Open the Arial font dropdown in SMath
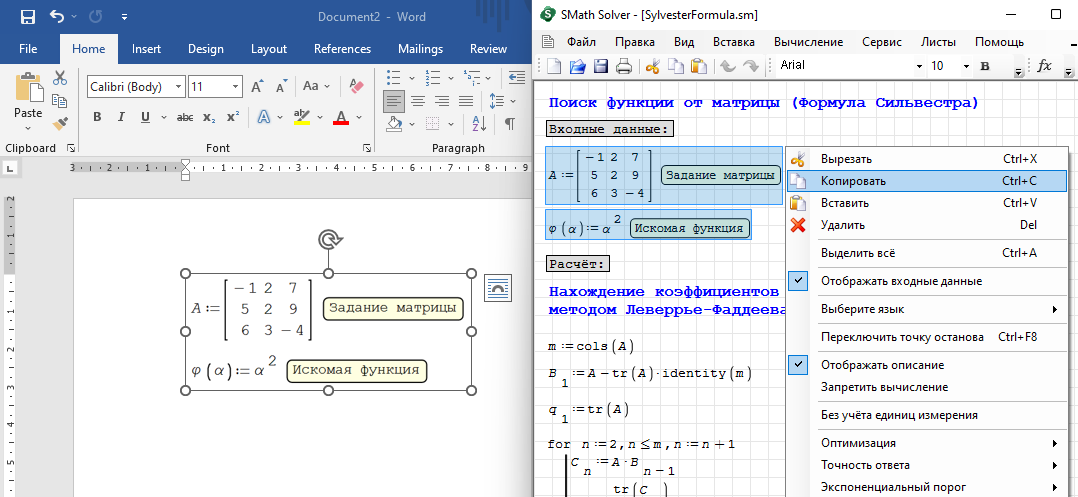Viewport: 1078px width, 497px height. (919, 66)
